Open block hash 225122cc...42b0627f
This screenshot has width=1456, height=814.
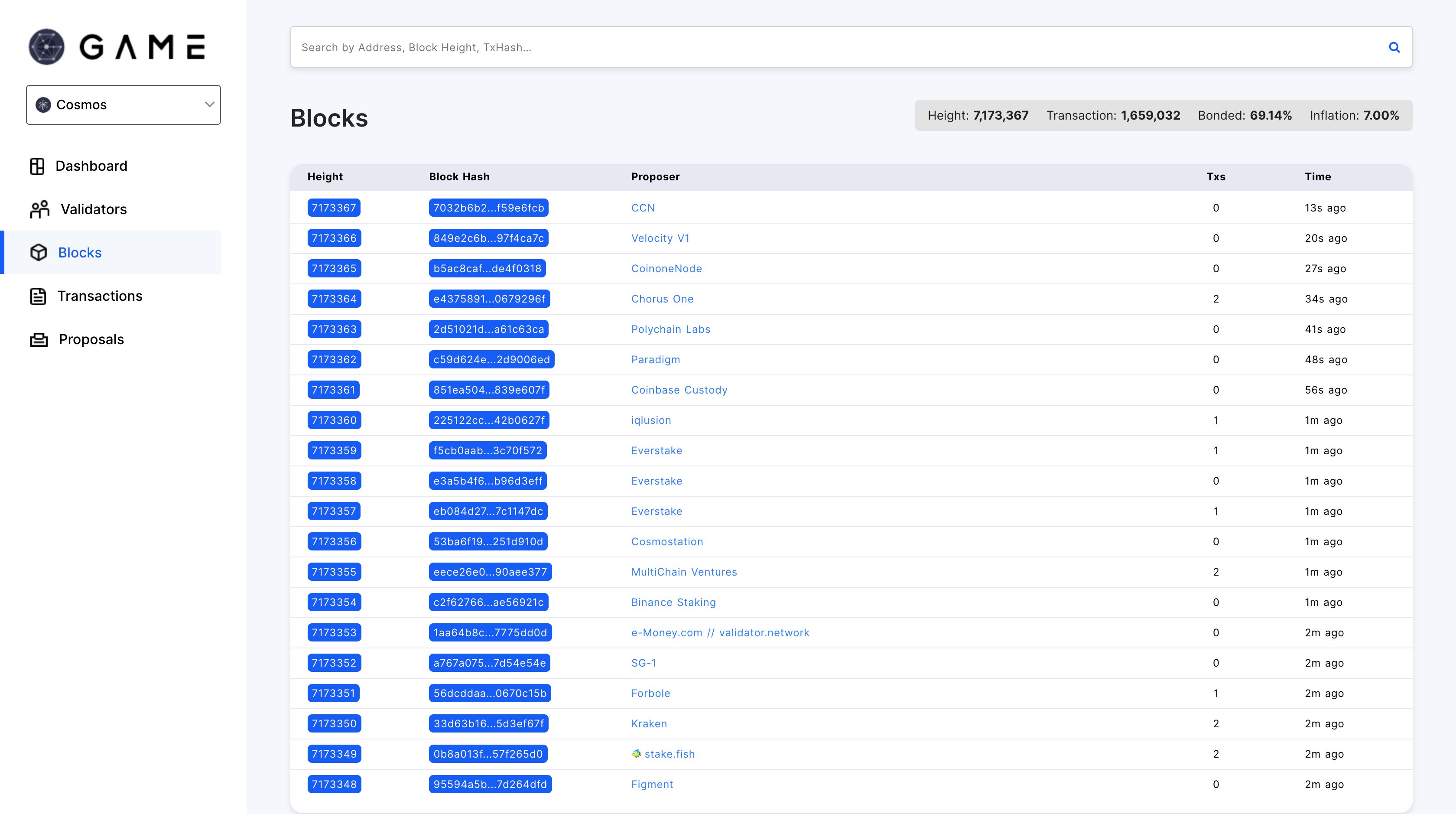click(489, 420)
